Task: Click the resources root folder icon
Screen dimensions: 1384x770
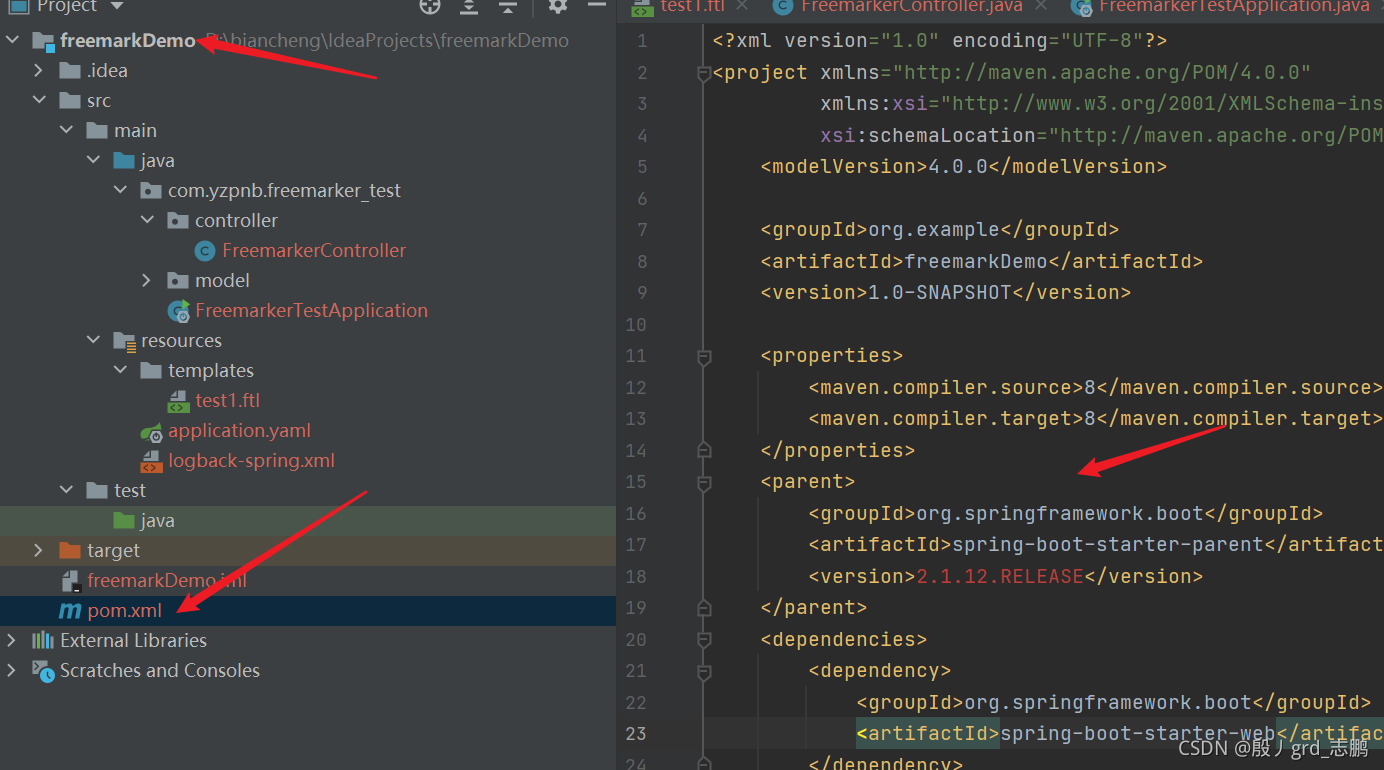Action: point(124,342)
